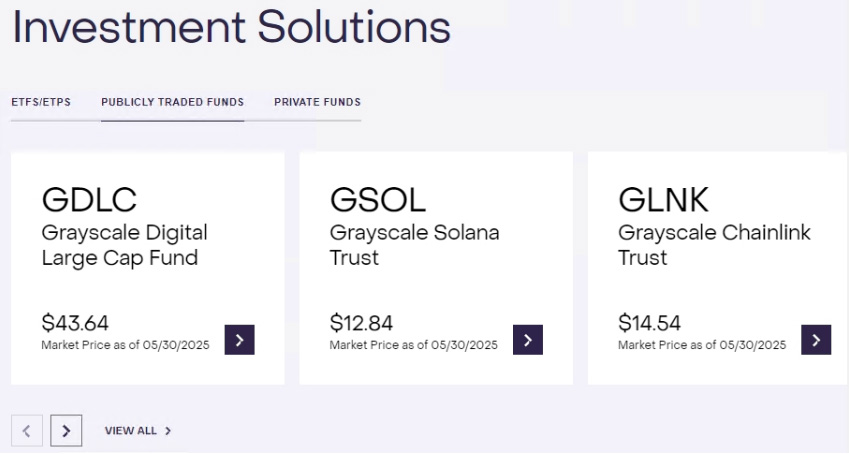849x454 pixels.
Task: Open the Private Funds tab
Action: coord(317,102)
